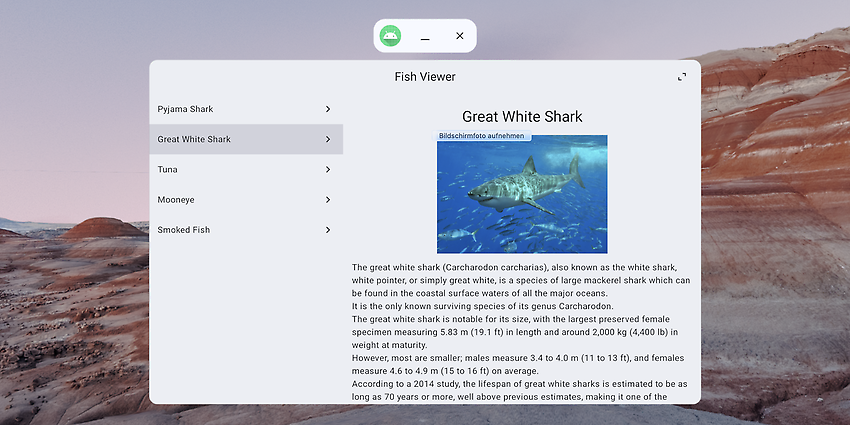Image resolution: width=850 pixels, height=425 pixels.
Task: Click the great white shark photo
Action: click(522, 194)
